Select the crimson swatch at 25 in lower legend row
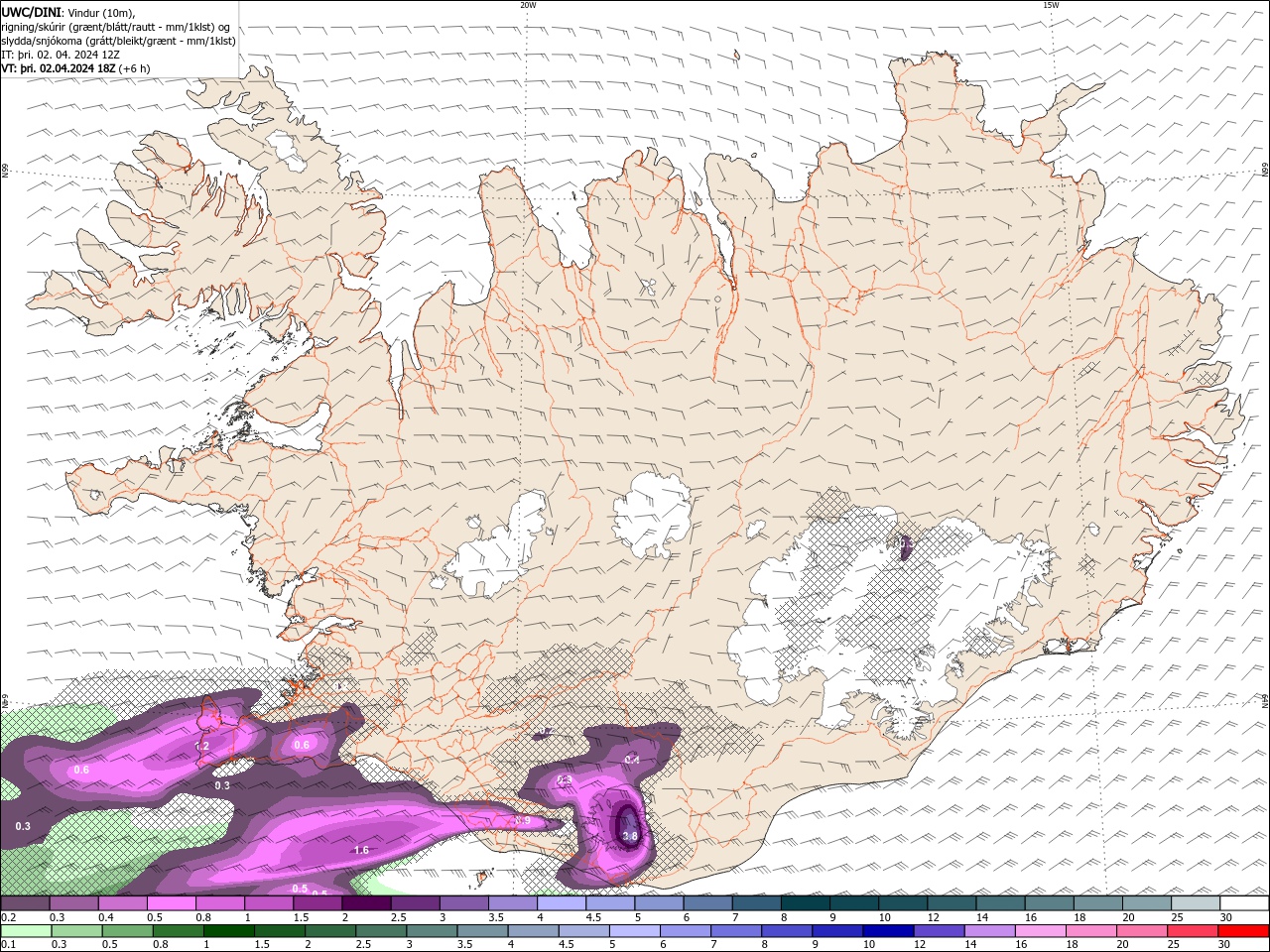The width and height of the screenshot is (1270, 952). [1193, 931]
